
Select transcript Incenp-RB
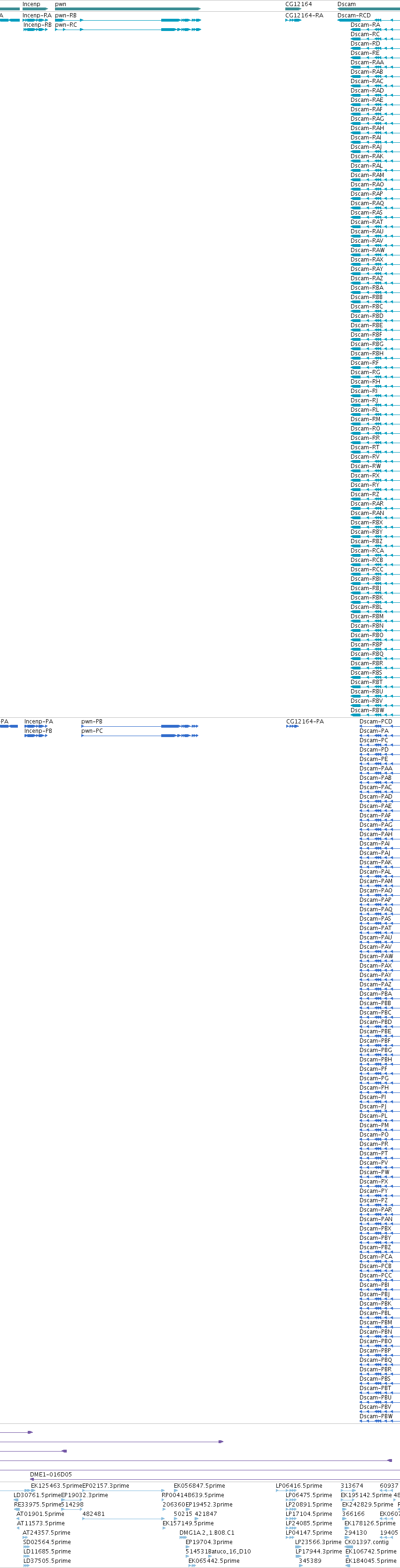[x=37, y=25]
